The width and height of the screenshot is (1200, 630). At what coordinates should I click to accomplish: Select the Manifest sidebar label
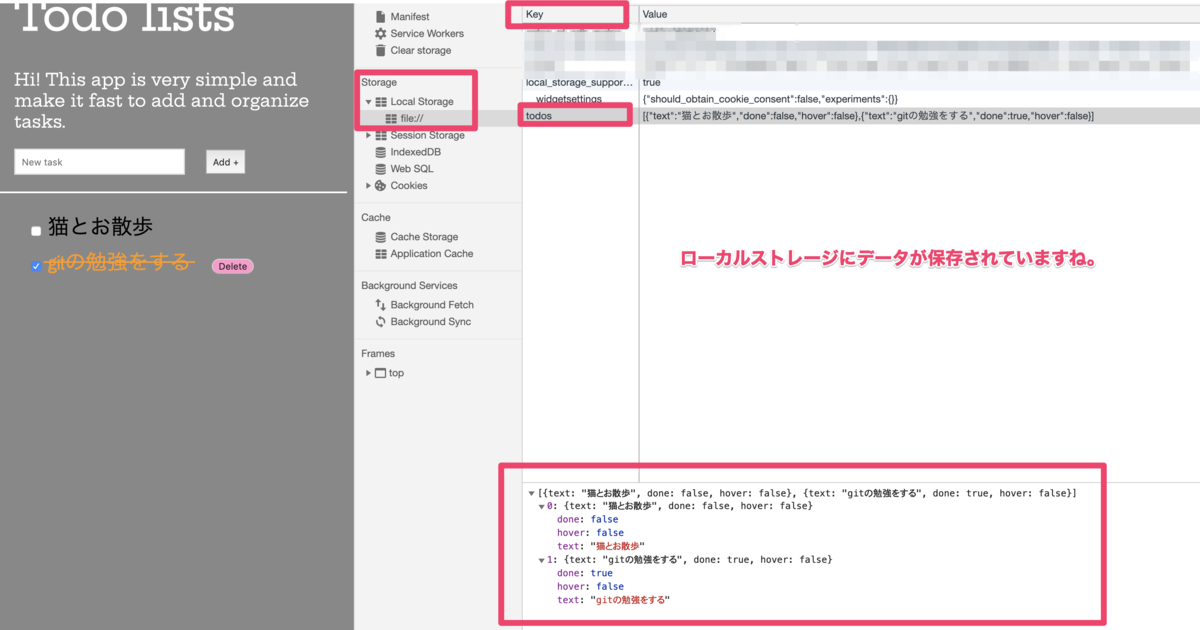(410, 17)
